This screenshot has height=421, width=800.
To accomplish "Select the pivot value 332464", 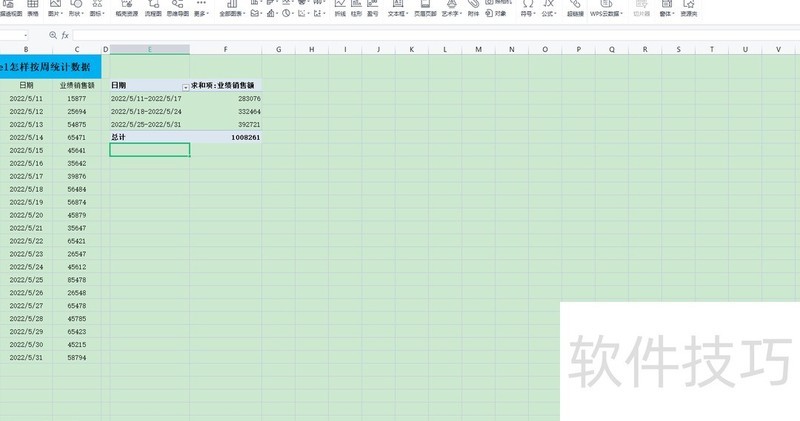I will click(226, 111).
